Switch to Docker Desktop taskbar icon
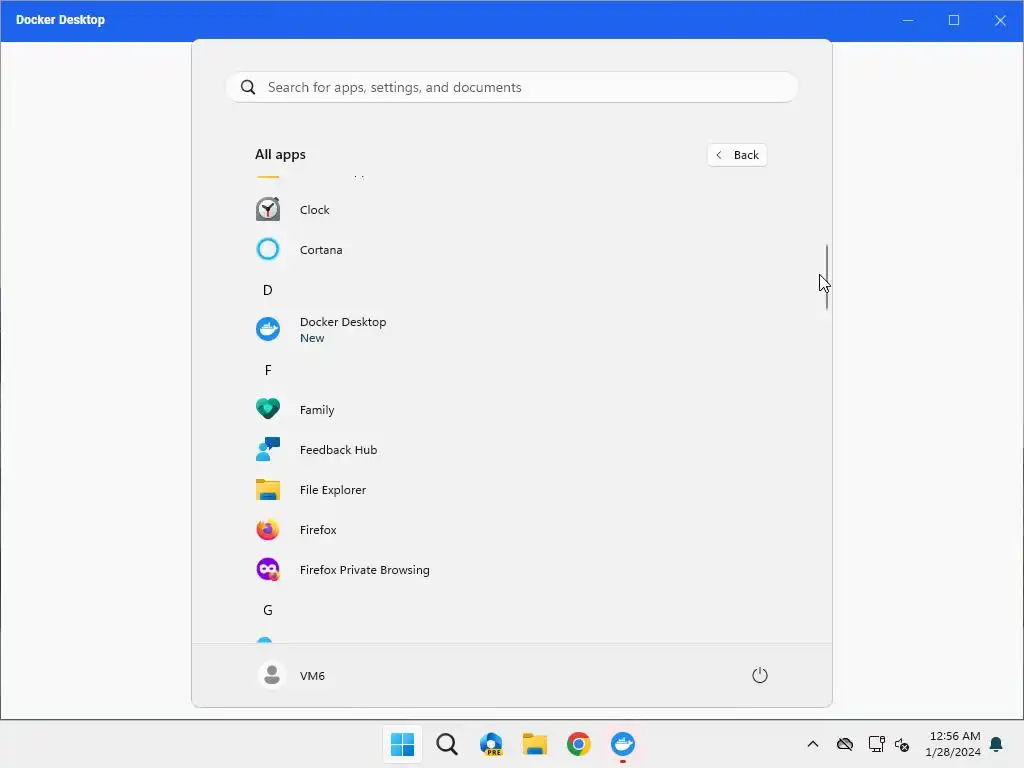 623,744
